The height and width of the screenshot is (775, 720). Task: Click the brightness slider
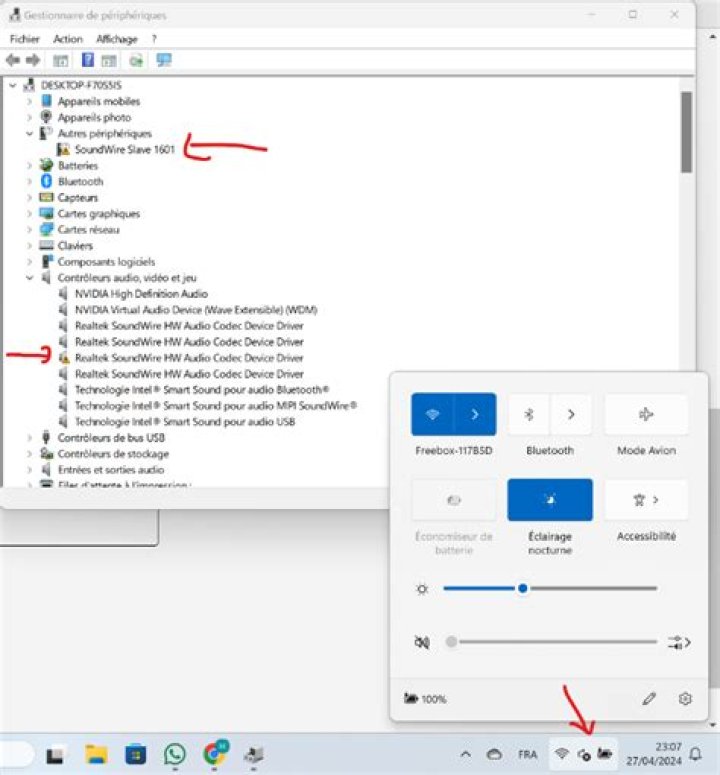click(x=550, y=588)
